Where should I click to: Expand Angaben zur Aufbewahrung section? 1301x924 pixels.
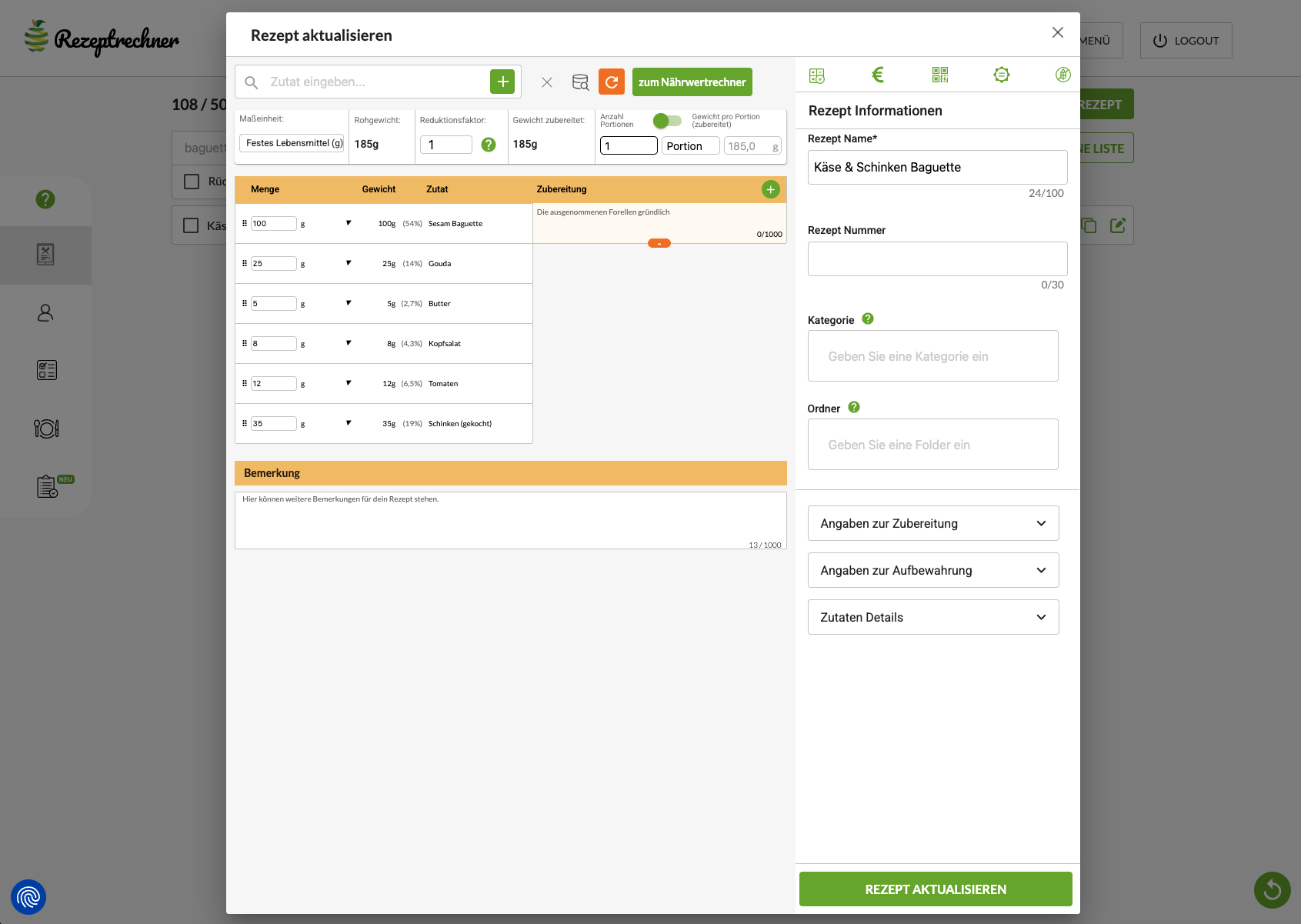pyautogui.click(x=932, y=570)
